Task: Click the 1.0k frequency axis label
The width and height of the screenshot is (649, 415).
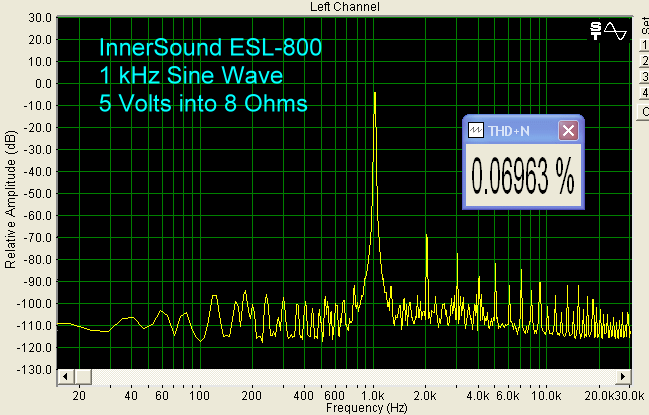Action: coord(373,396)
